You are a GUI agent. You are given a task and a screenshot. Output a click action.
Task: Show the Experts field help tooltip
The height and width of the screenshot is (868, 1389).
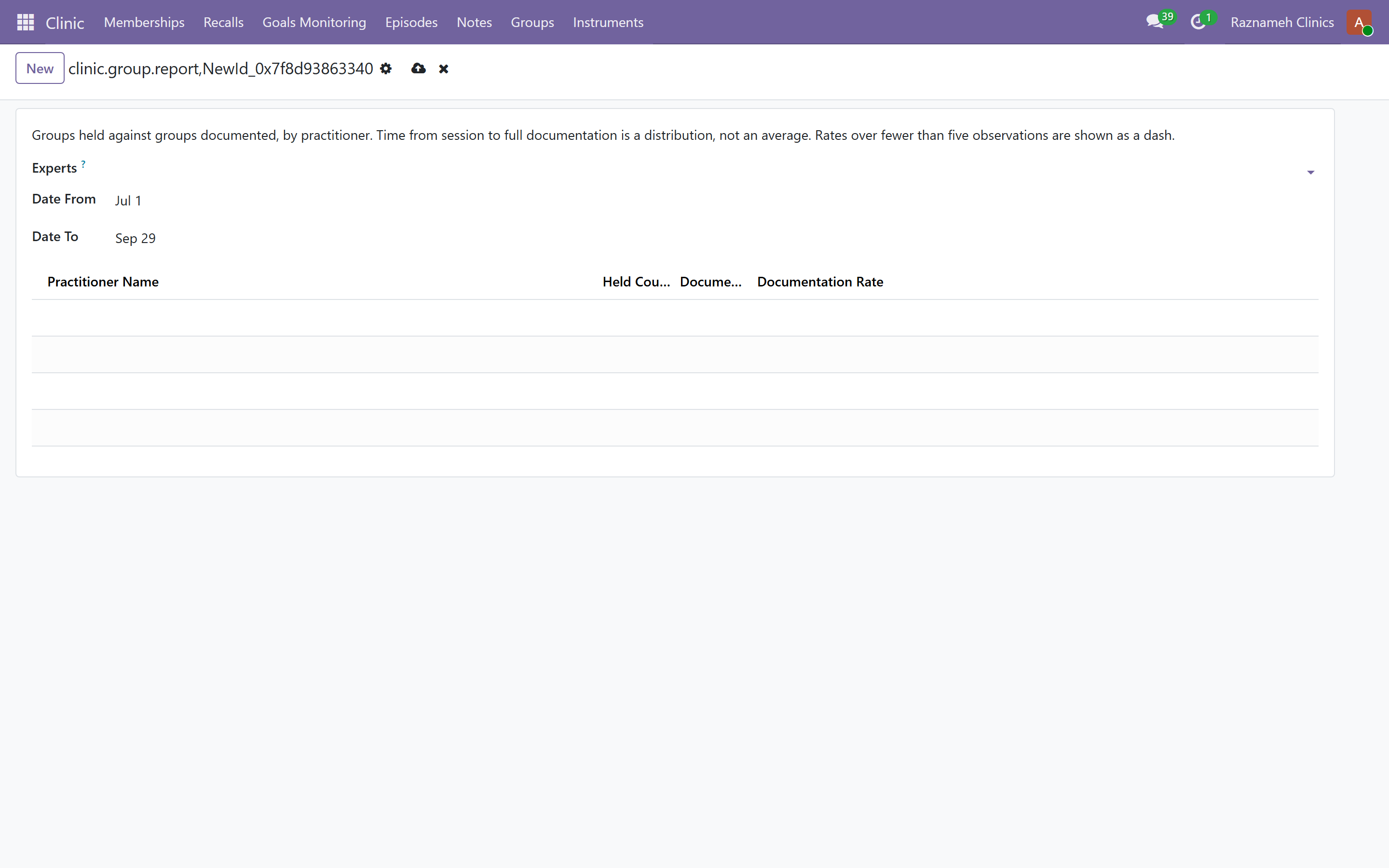[83, 164]
